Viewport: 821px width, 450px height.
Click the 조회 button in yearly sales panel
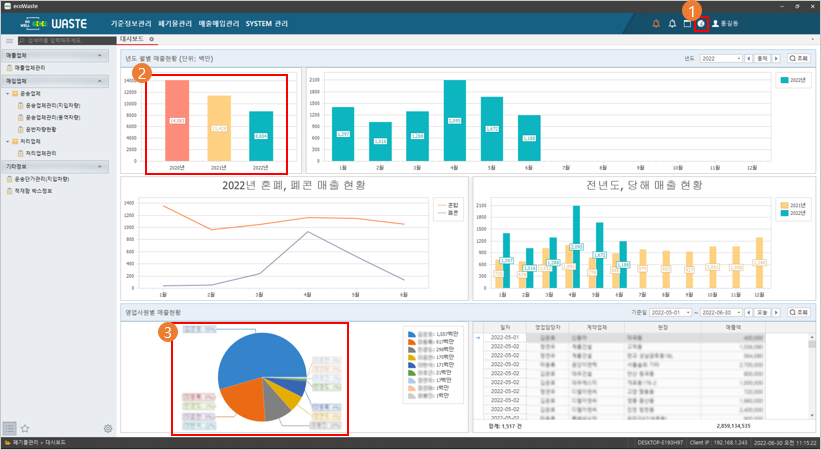797,59
